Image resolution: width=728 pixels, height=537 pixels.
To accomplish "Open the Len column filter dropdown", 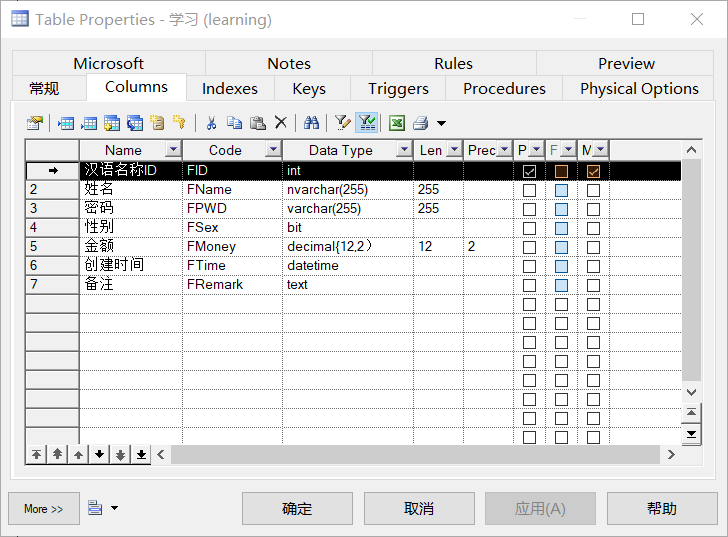I will pyautogui.click(x=455, y=149).
